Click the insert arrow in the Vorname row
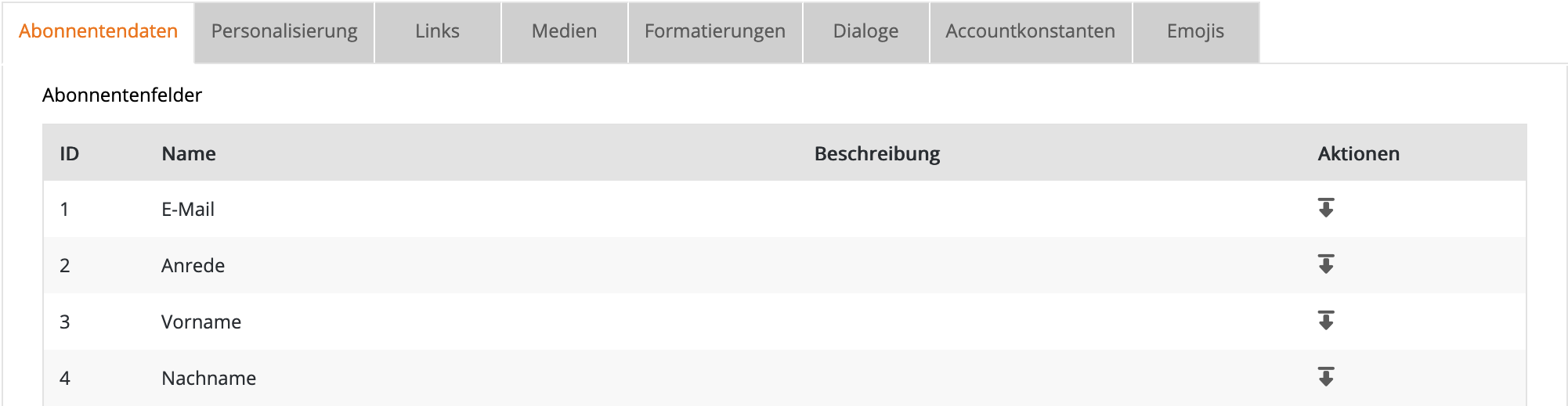1568x406 pixels. click(x=1325, y=321)
